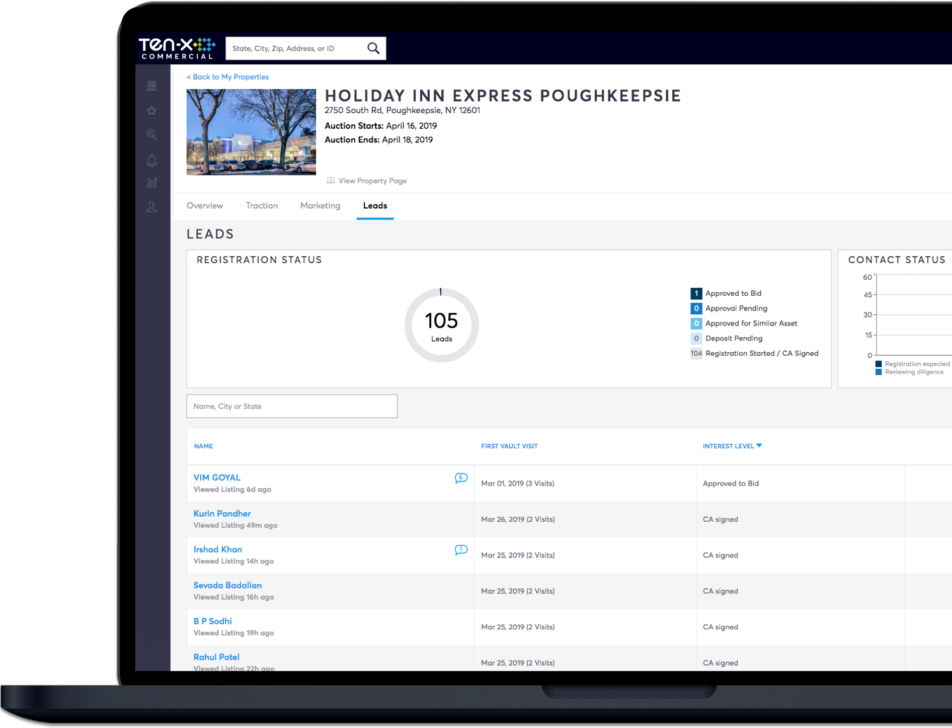The height and width of the screenshot is (728, 952).
Task: Click 'Mar 26, 2019 (2 Visits)' cell
Action: [x=518, y=520]
